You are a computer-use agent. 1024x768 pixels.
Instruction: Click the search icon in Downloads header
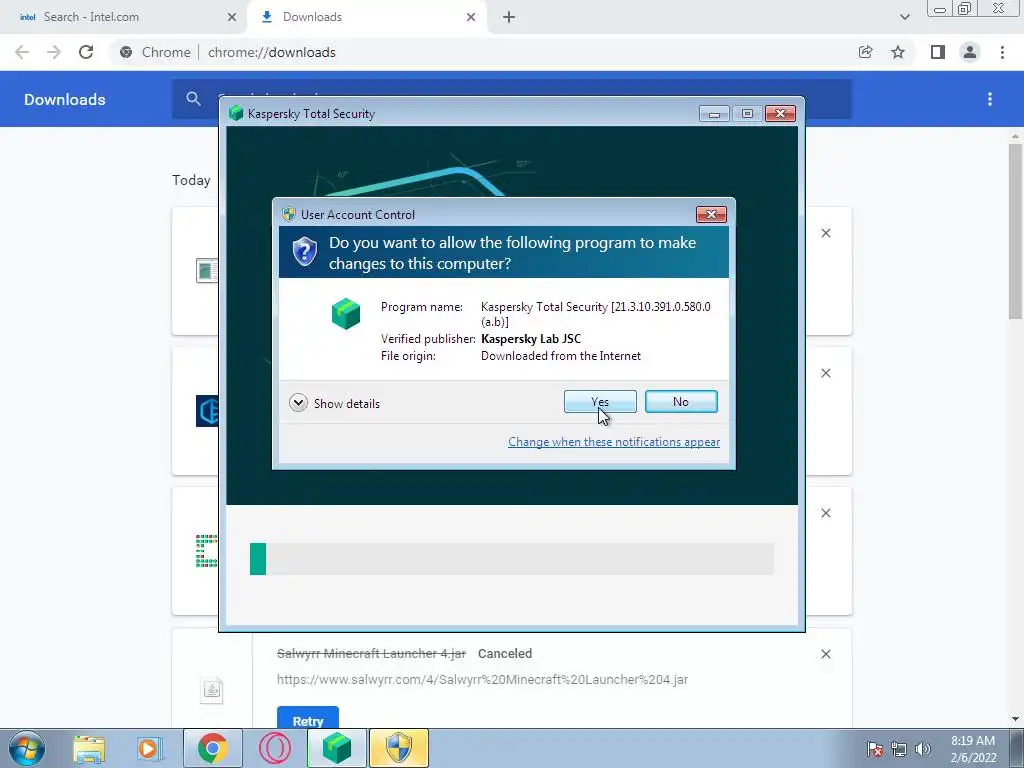tap(193, 99)
